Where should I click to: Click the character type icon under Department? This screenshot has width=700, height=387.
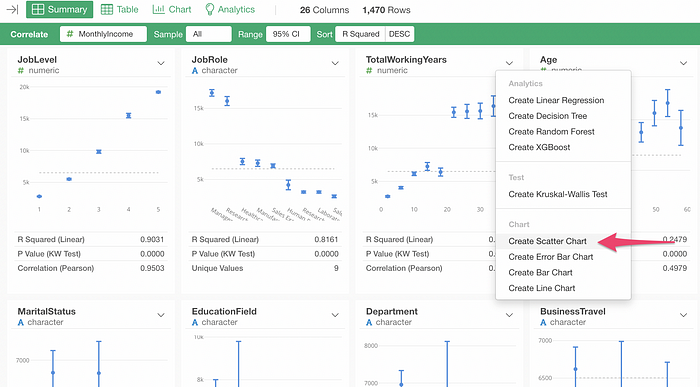[x=369, y=322]
